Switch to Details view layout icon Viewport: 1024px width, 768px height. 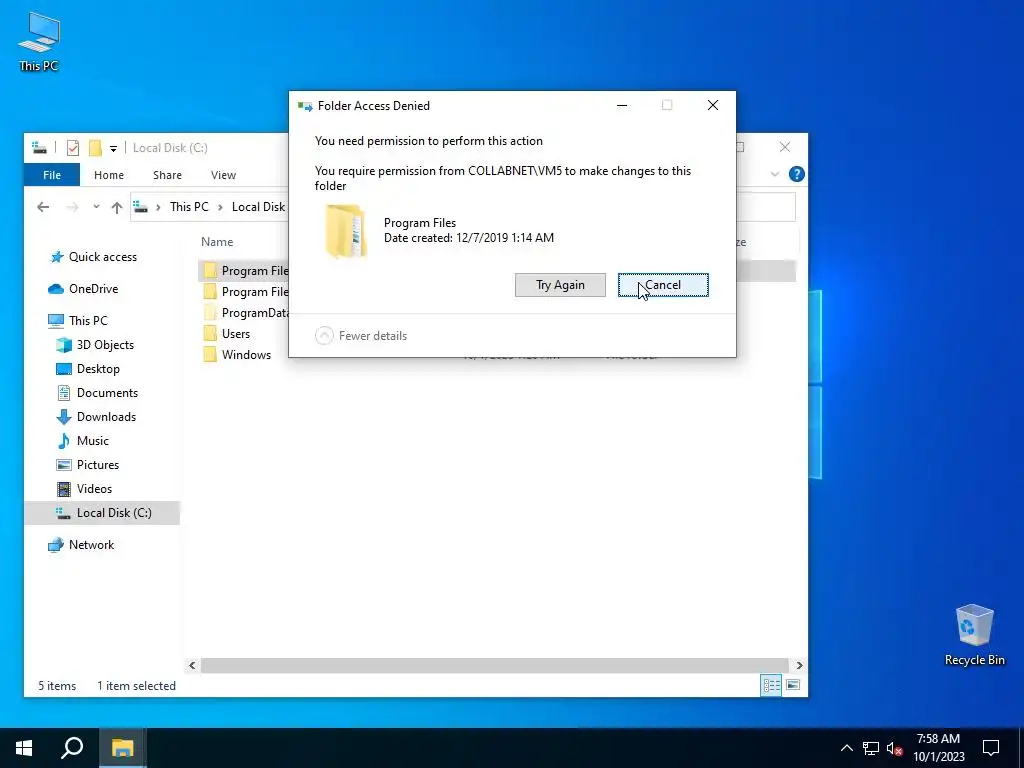[x=771, y=686]
